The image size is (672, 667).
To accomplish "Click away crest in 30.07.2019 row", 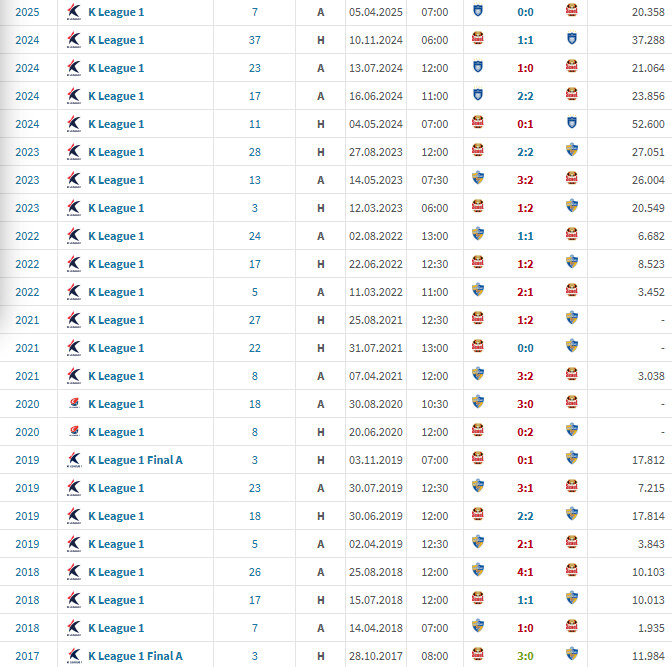I will pyautogui.click(x=572, y=486).
